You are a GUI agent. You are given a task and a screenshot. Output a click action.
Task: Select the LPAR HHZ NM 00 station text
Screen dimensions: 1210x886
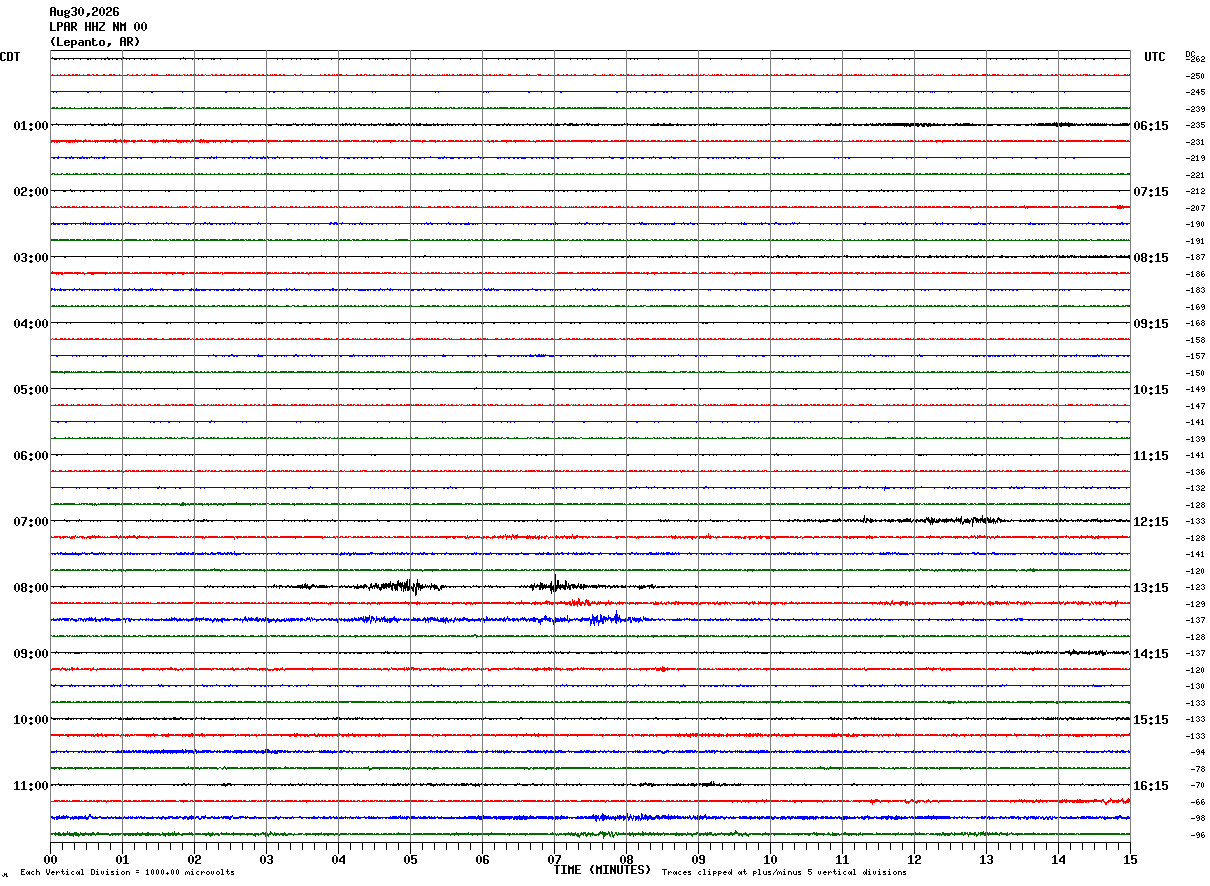(x=98, y=27)
